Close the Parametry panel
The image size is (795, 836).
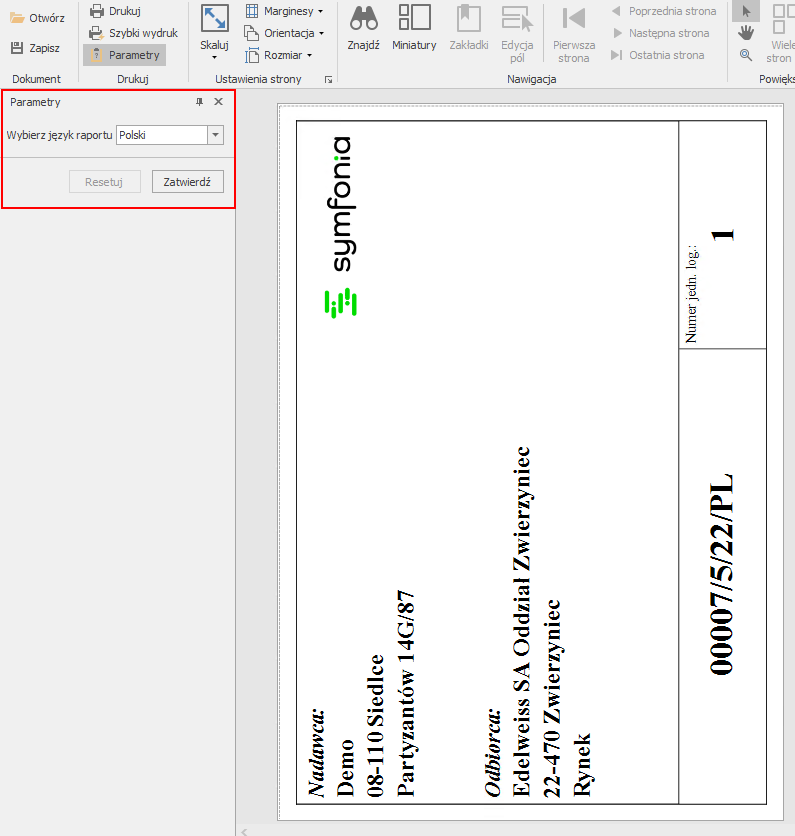tap(218, 102)
